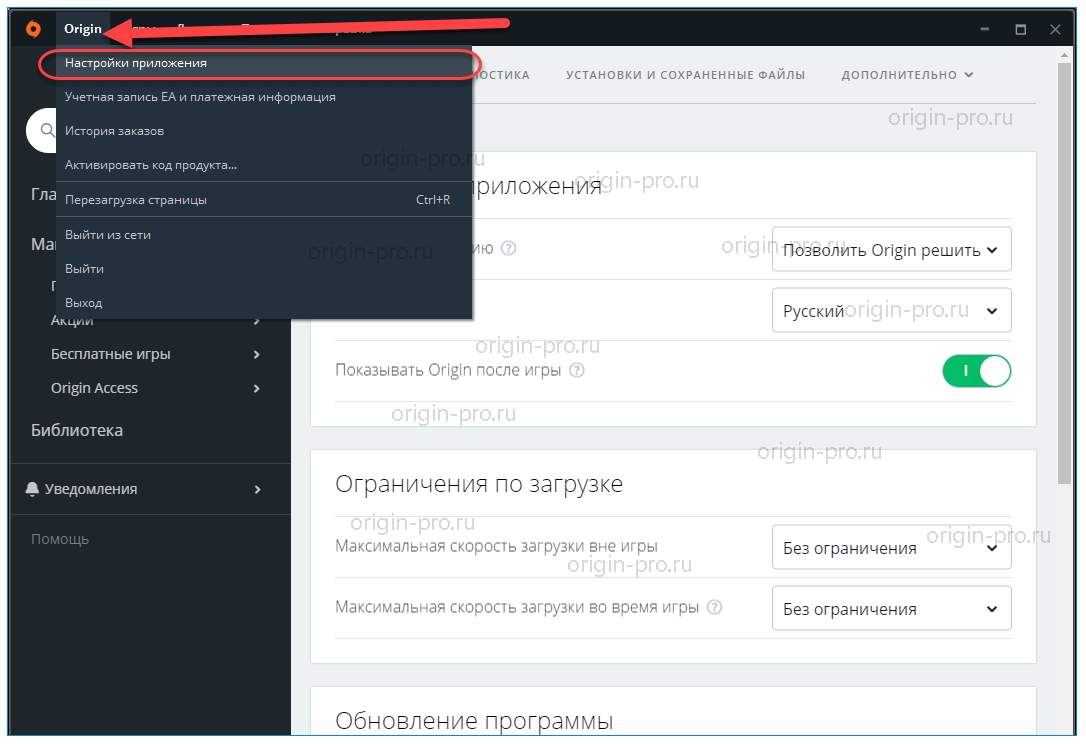Choose История заказов from the menu
This screenshot has height=744, width=1086.
coord(114,131)
